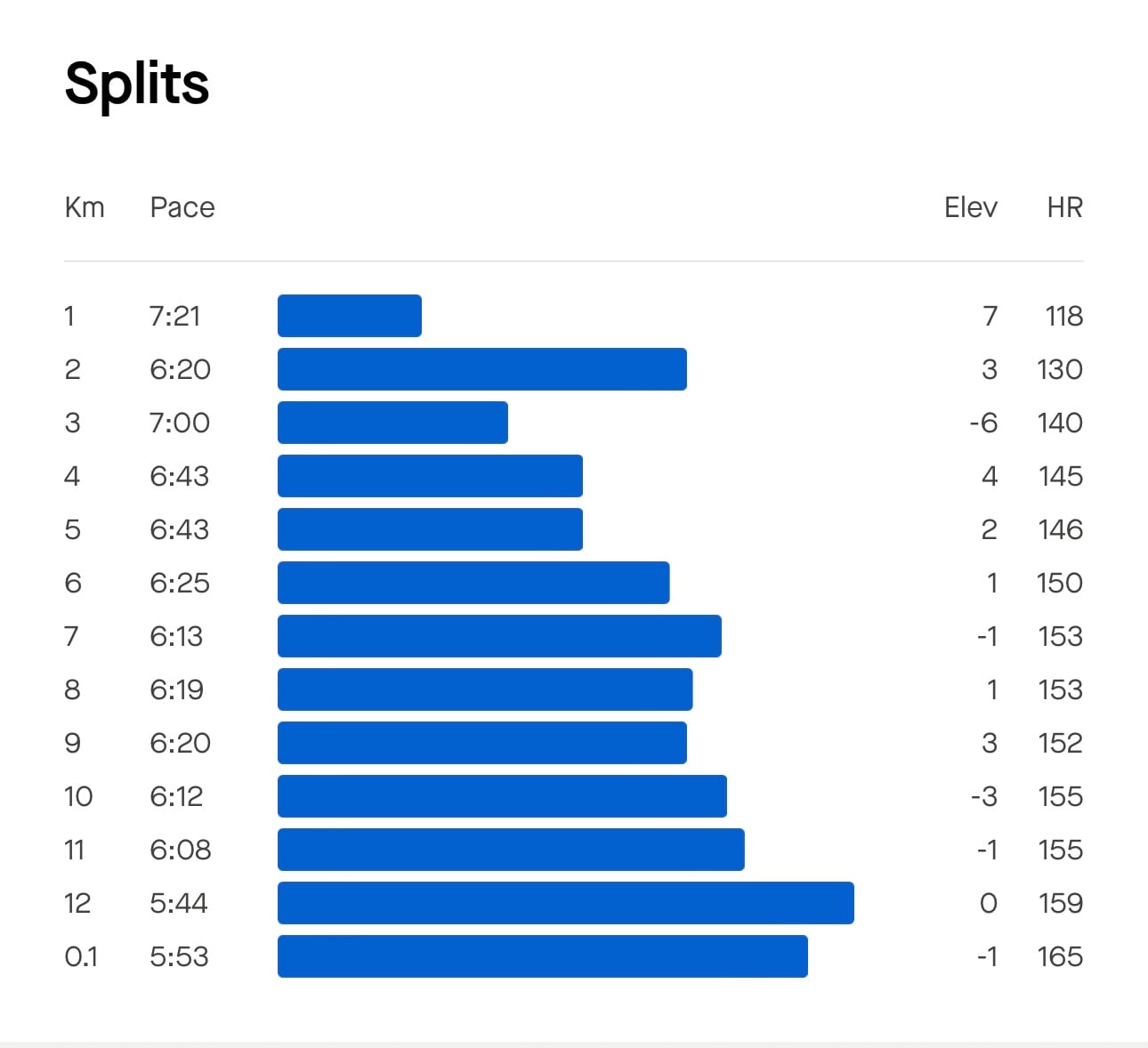This screenshot has width=1148, height=1048.
Task: Select the 7:00 pace bar for kilometer 3
Action: click(392, 423)
